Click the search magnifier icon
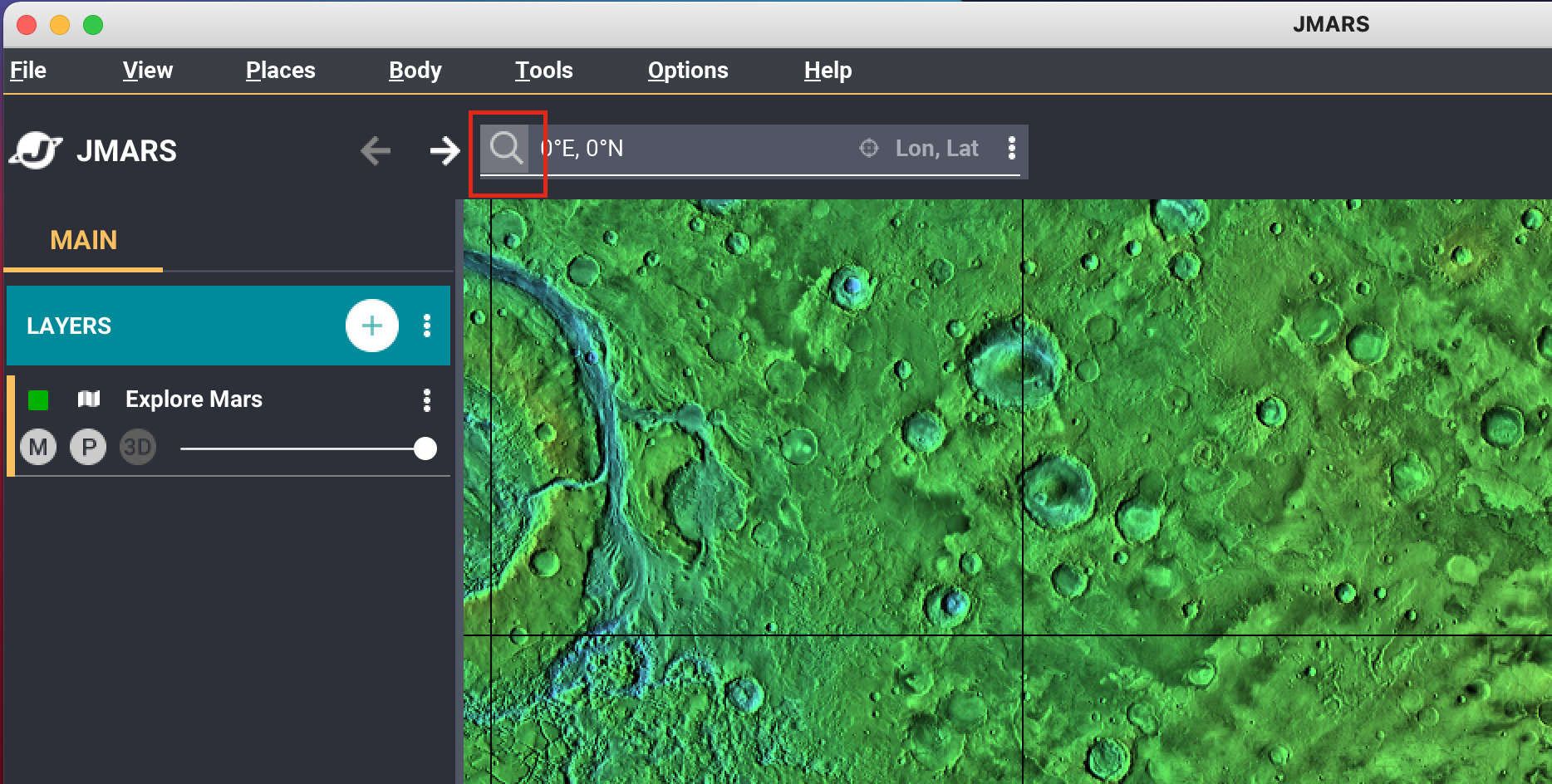Image resolution: width=1552 pixels, height=784 pixels. coord(506,149)
